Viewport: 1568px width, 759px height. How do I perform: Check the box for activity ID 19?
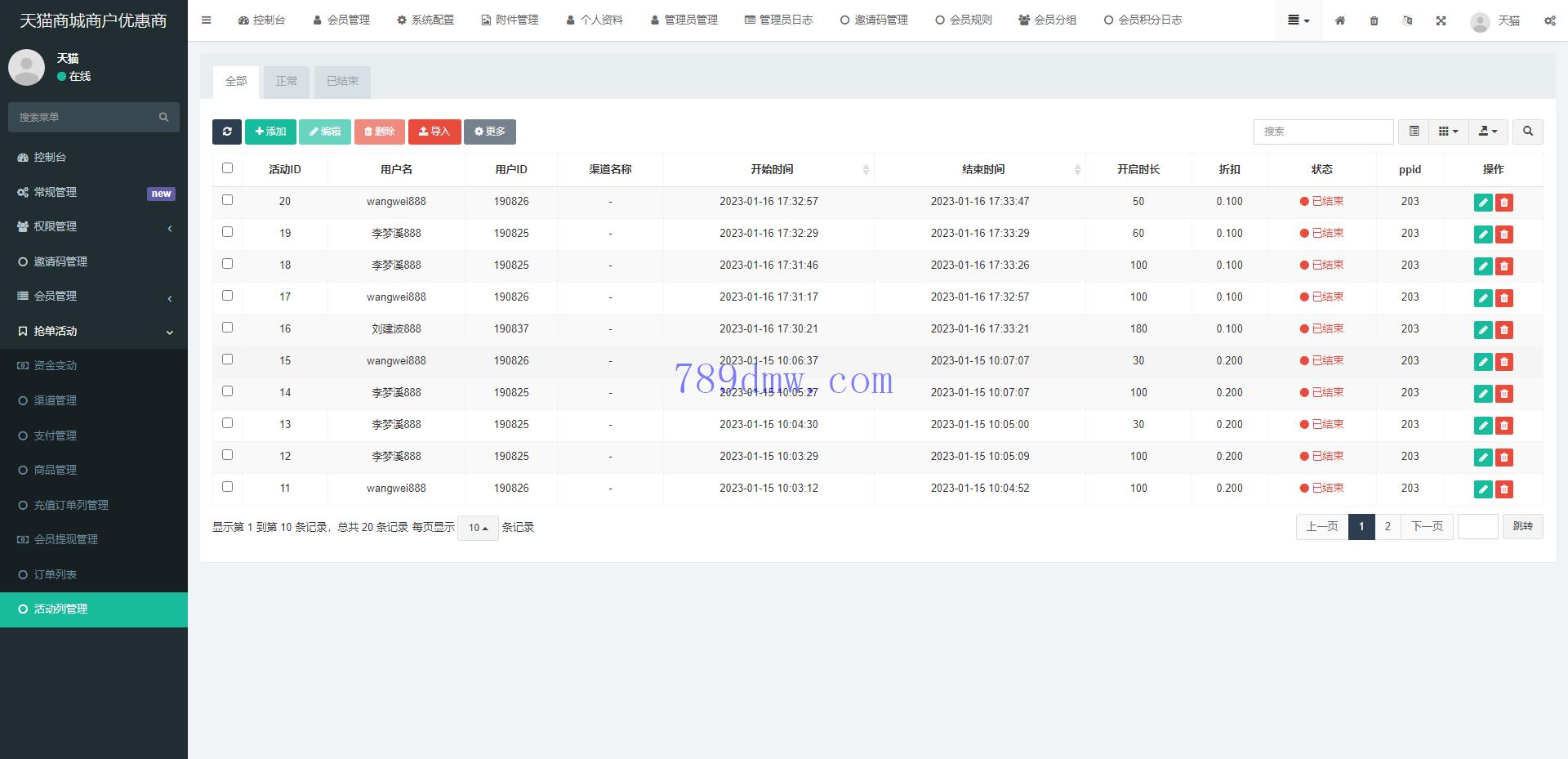(228, 232)
